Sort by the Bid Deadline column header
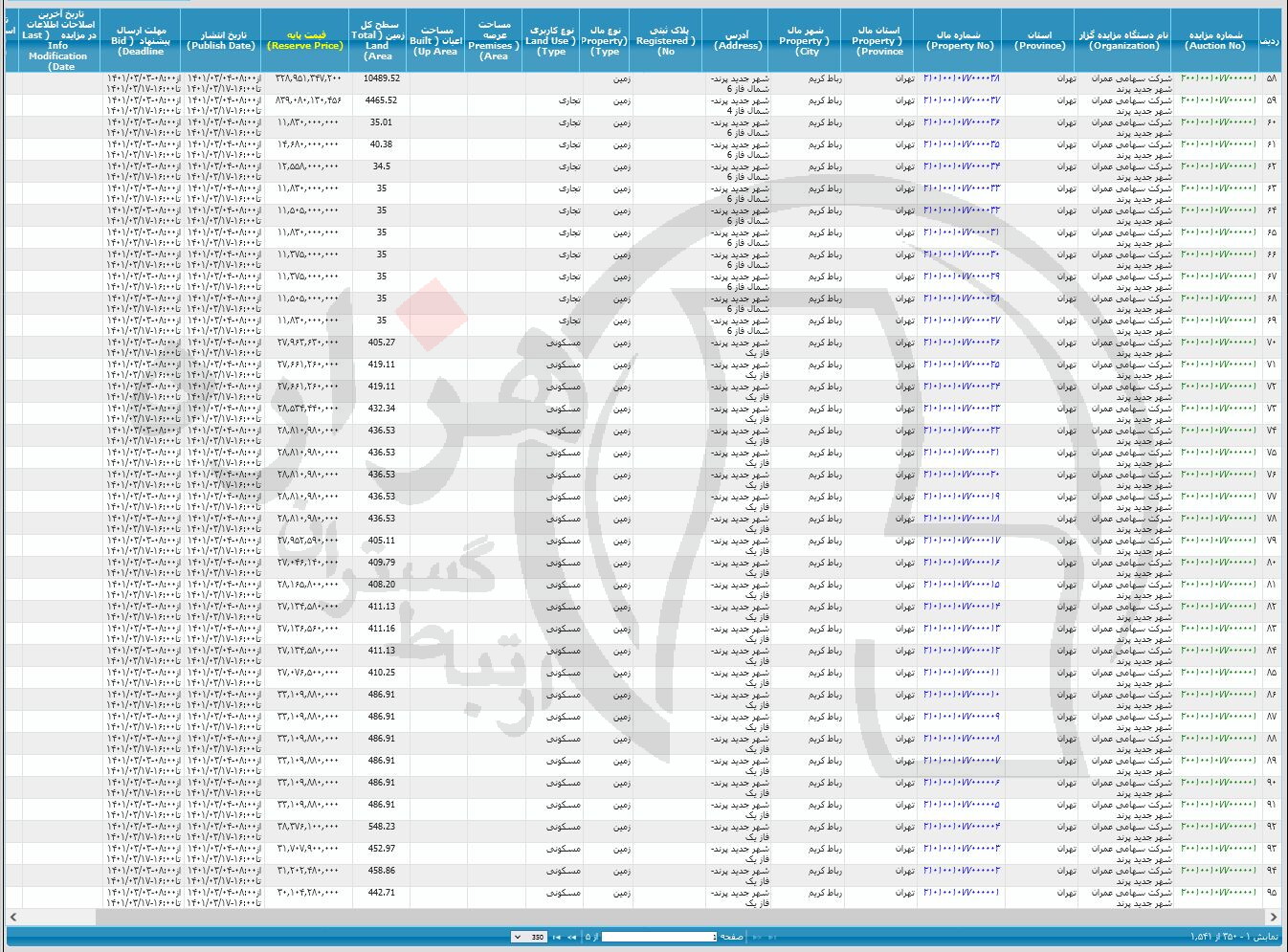 [x=141, y=40]
